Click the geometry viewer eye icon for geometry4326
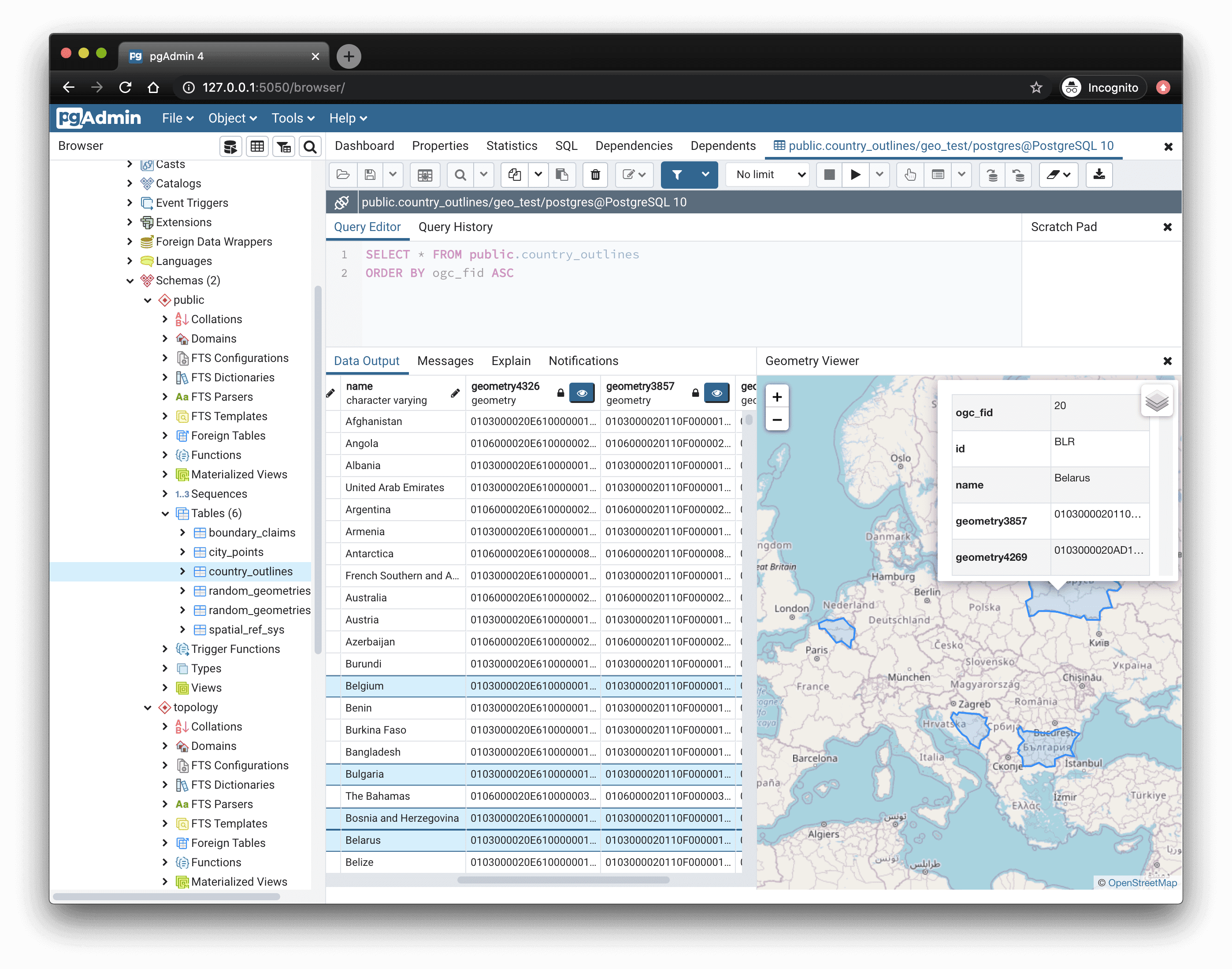The image size is (1232, 969). pyautogui.click(x=579, y=392)
